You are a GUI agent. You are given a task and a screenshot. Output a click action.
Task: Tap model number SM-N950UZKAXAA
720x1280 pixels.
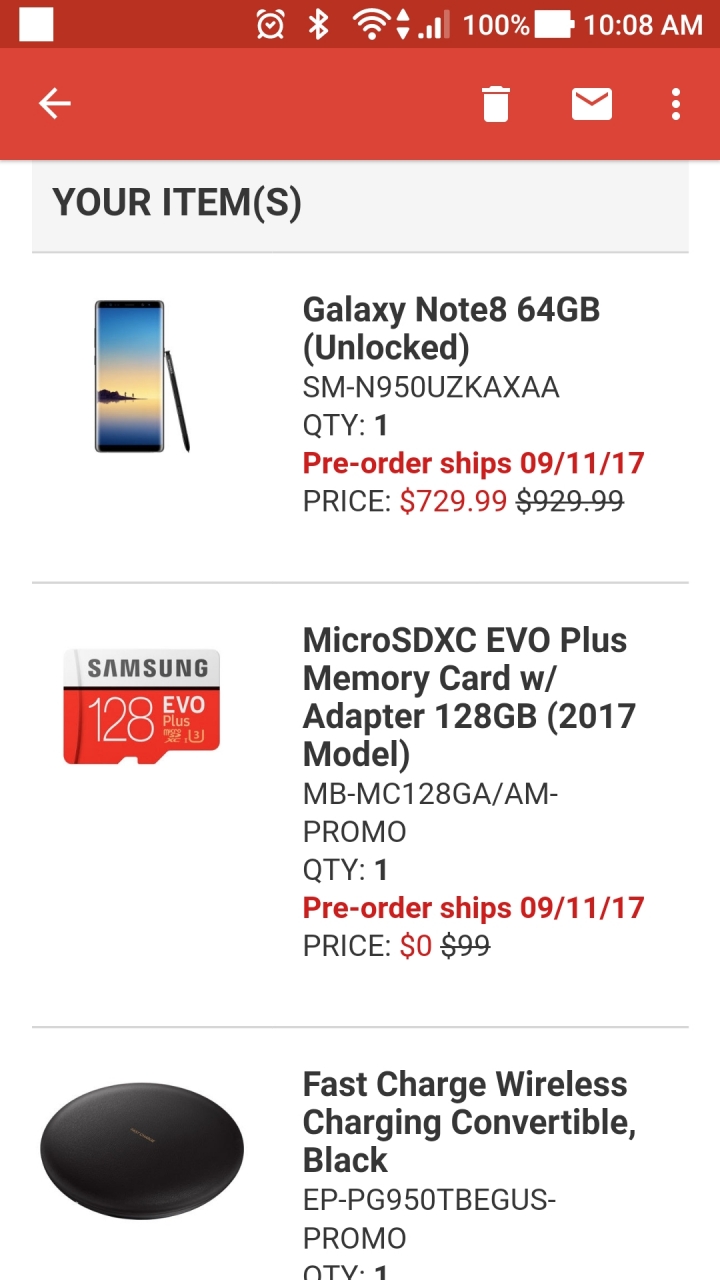(x=431, y=387)
